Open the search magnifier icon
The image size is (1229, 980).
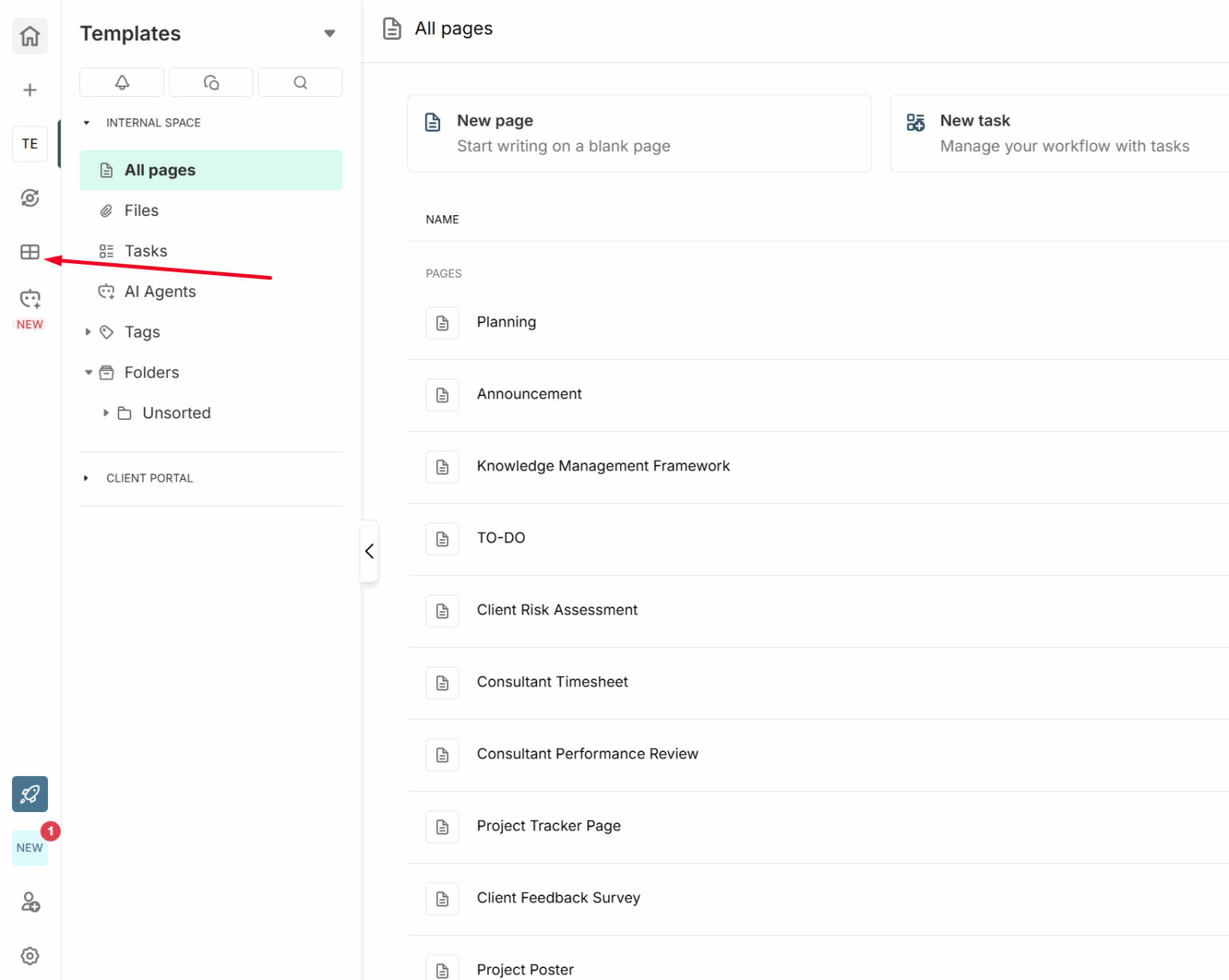[x=300, y=82]
